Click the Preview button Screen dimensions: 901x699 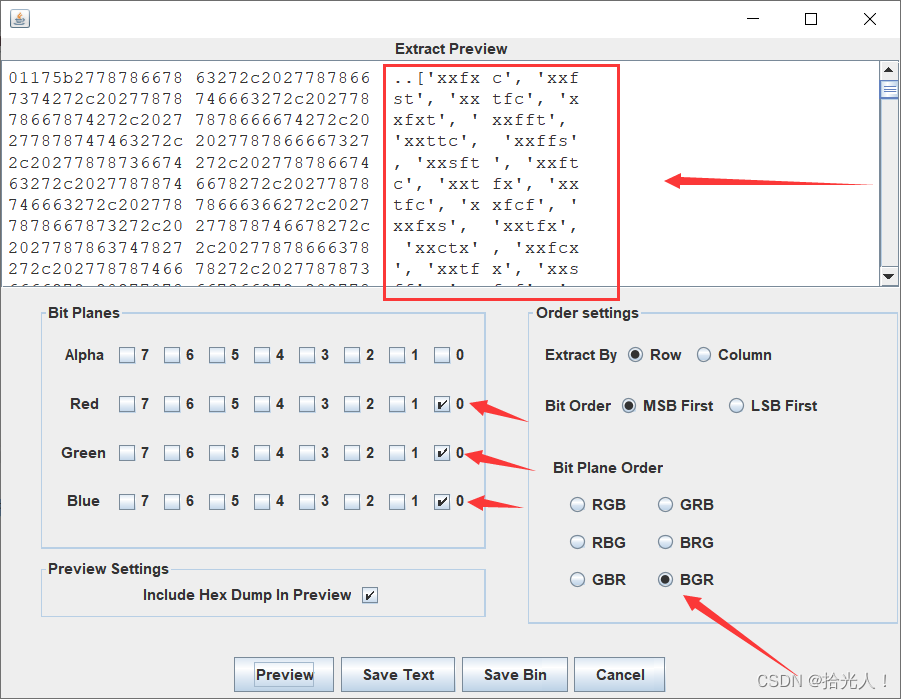pos(284,674)
